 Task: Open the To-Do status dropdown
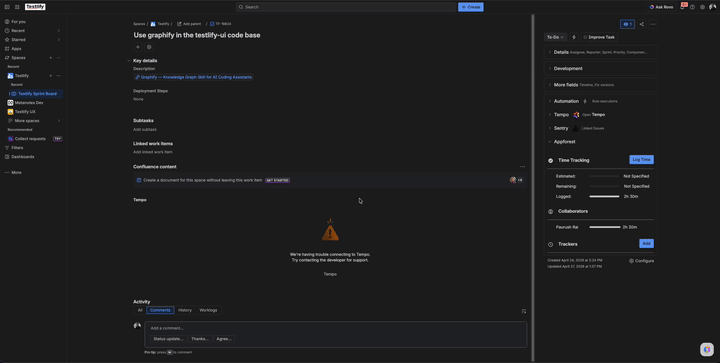[555, 37]
